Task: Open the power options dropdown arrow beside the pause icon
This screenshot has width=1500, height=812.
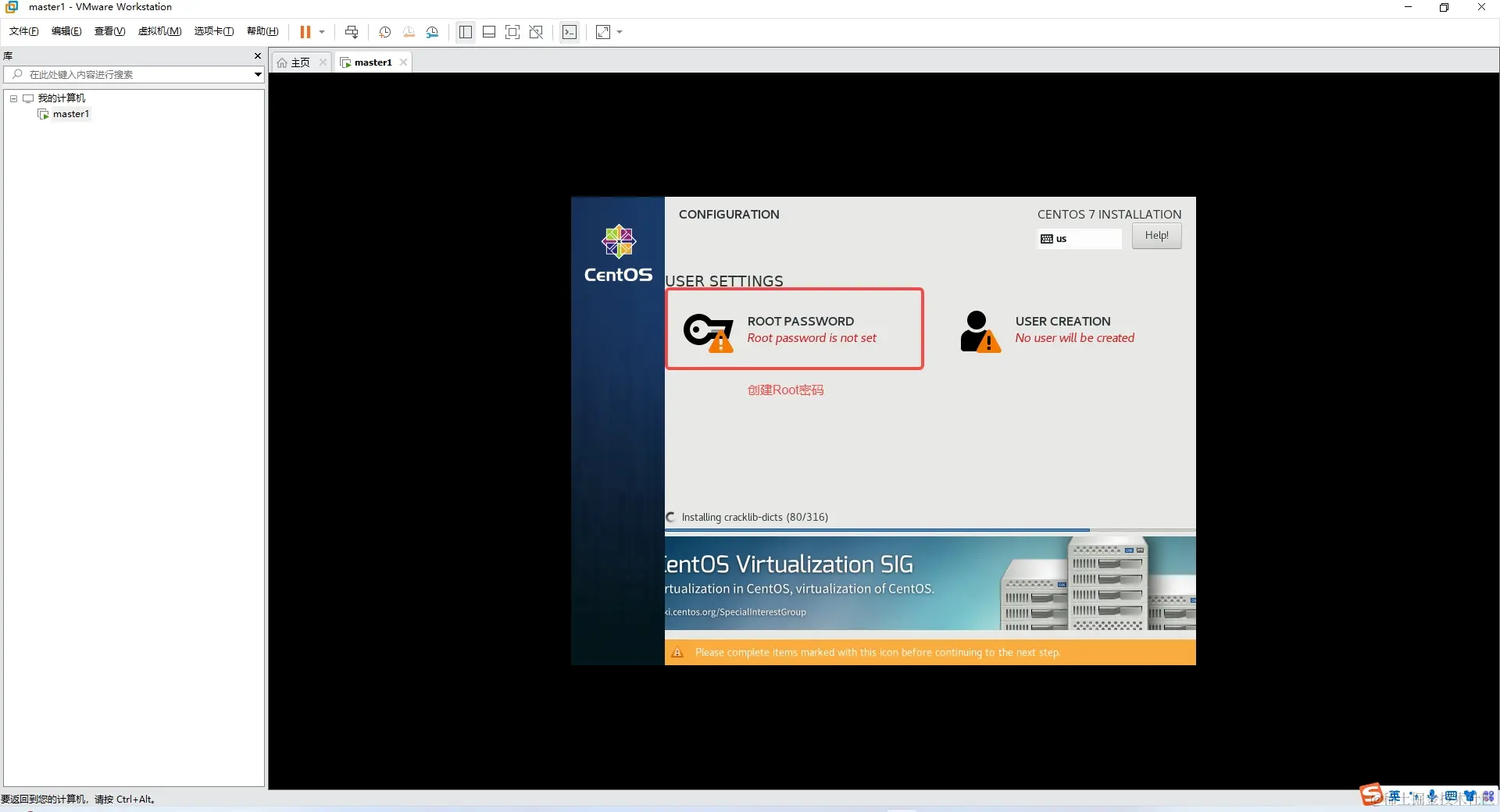Action: 322,32
